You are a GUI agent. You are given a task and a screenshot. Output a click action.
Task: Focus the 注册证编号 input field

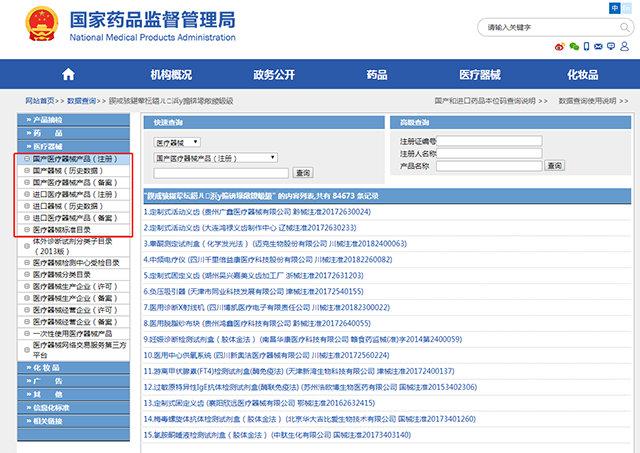[489, 141]
